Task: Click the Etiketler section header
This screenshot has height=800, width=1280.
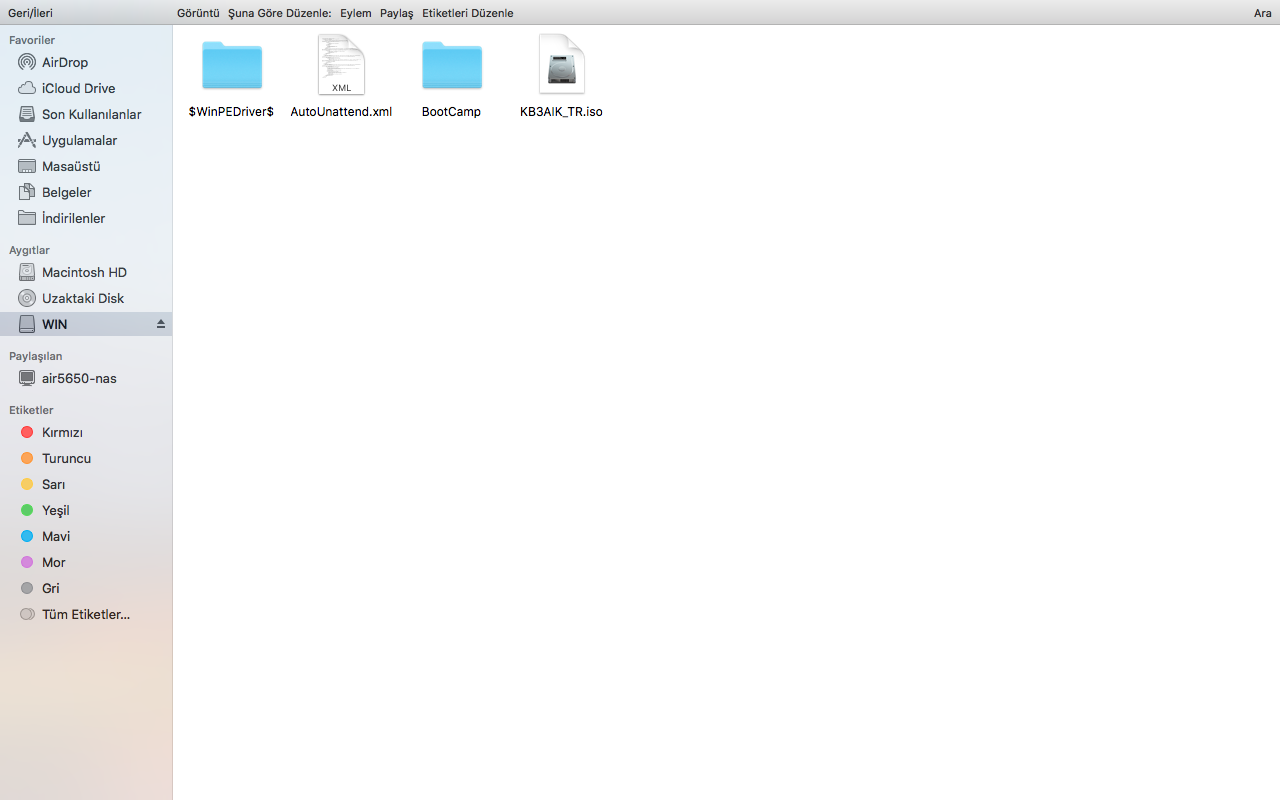Action: point(31,410)
